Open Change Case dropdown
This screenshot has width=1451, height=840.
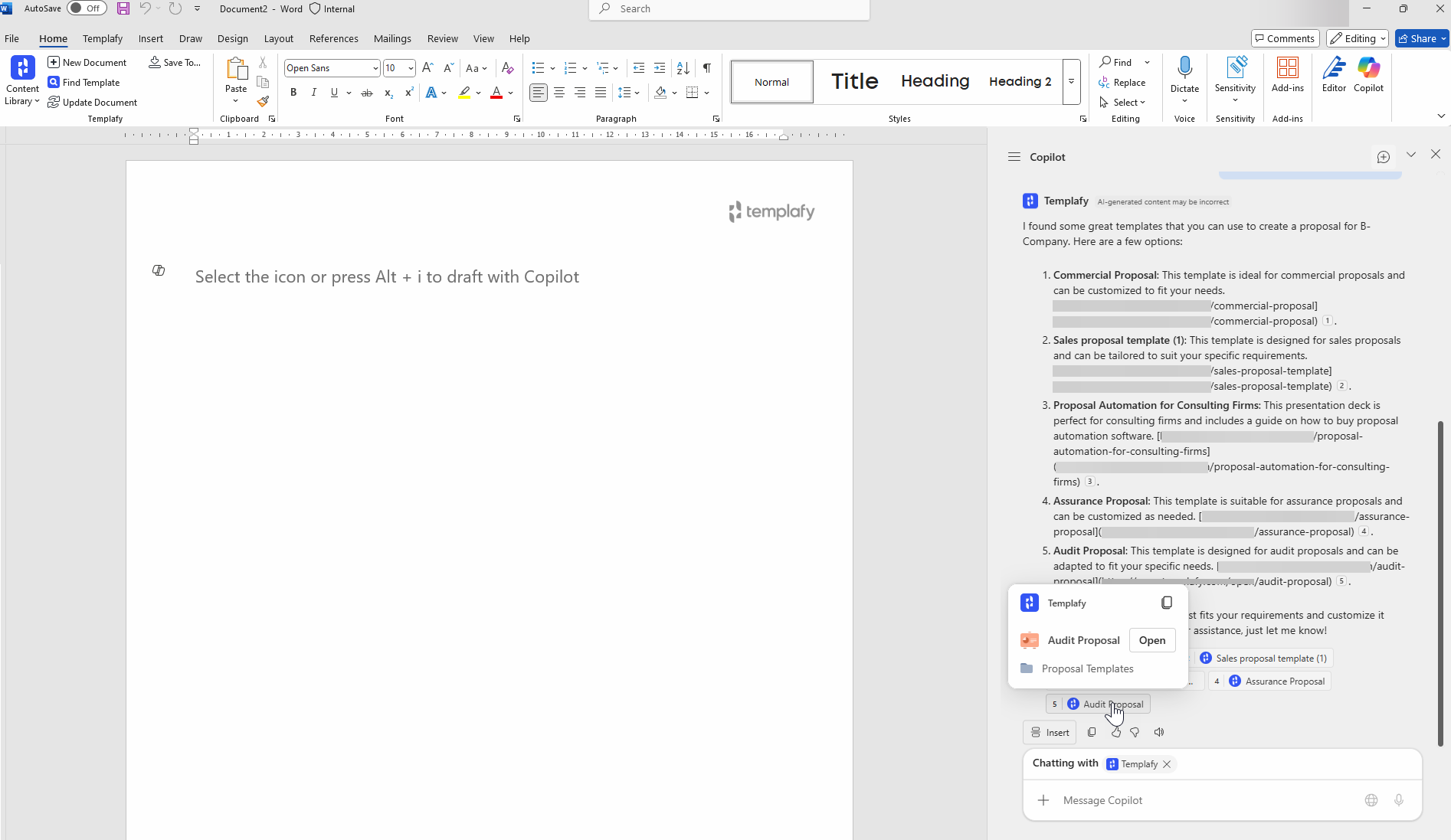pos(477,68)
